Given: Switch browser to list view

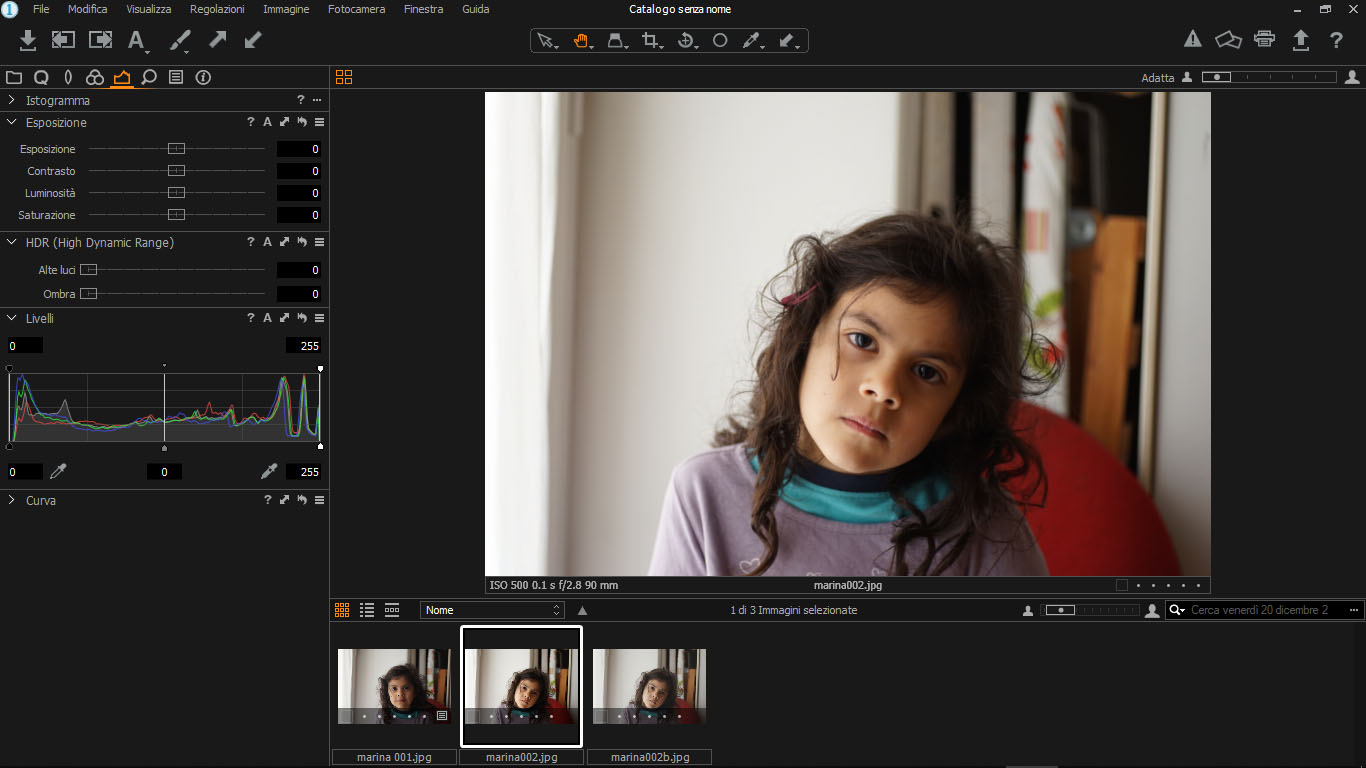Looking at the screenshot, I should point(367,610).
